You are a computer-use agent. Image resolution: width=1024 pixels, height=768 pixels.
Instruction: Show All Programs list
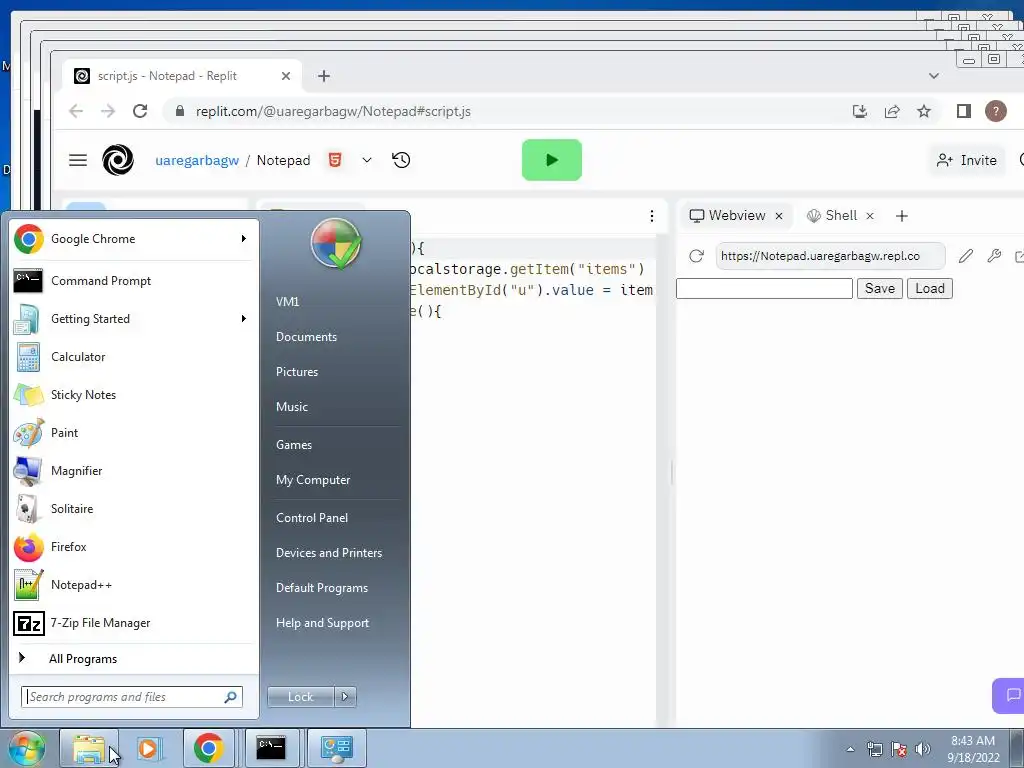pyautogui.click(x=82, y=659)
